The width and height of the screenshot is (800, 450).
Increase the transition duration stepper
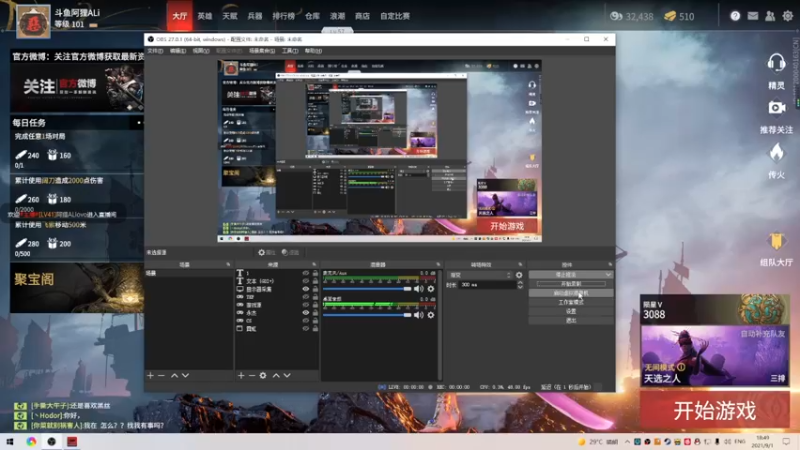coord(520,283)
